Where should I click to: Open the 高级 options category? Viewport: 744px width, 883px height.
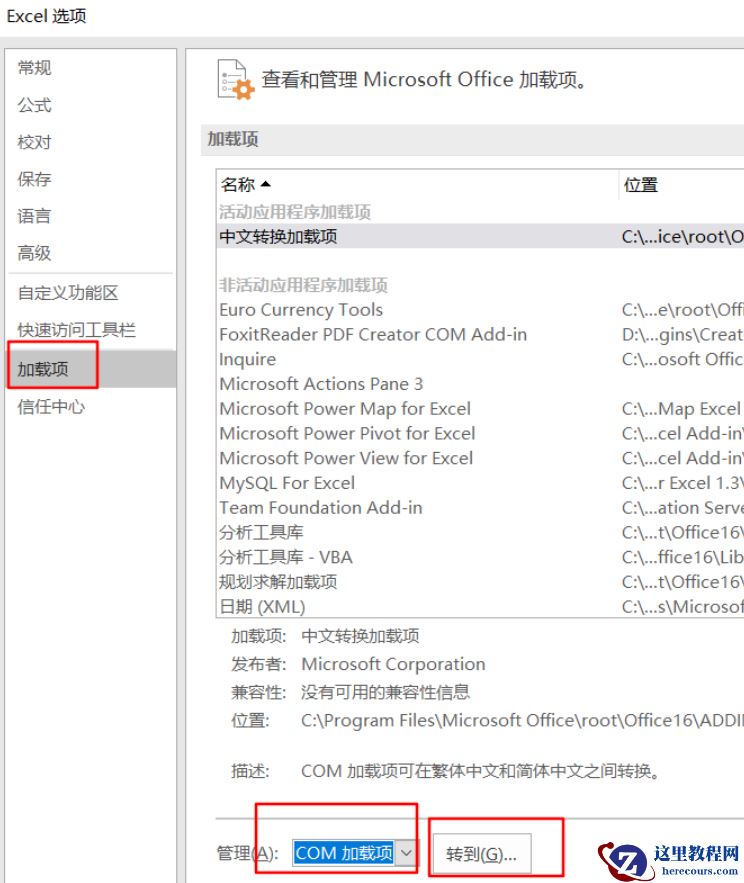pos(34,253)
